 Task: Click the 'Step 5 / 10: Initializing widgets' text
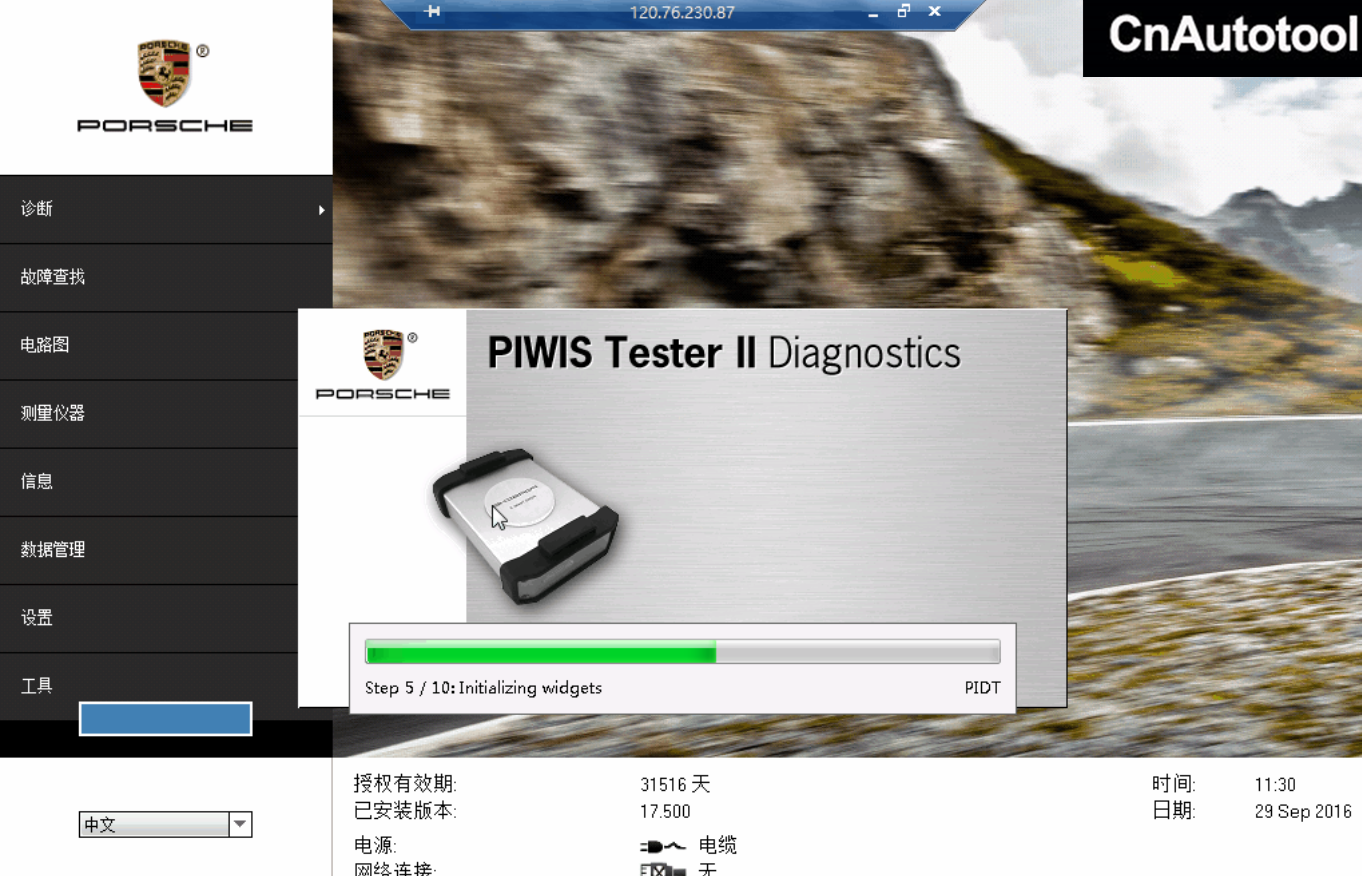click(484, 688)
